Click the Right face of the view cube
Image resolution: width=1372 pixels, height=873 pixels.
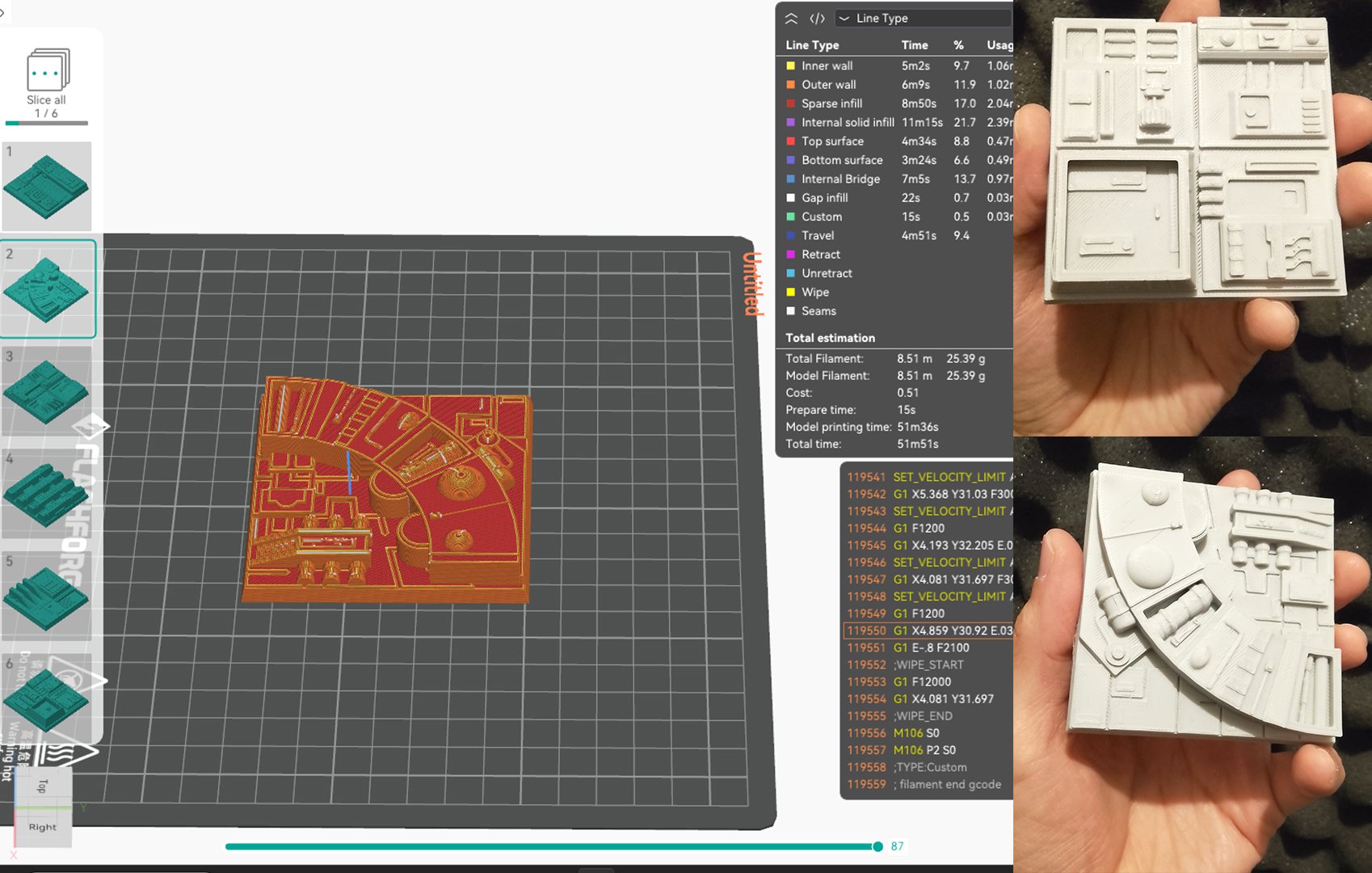tap(43, 827)
